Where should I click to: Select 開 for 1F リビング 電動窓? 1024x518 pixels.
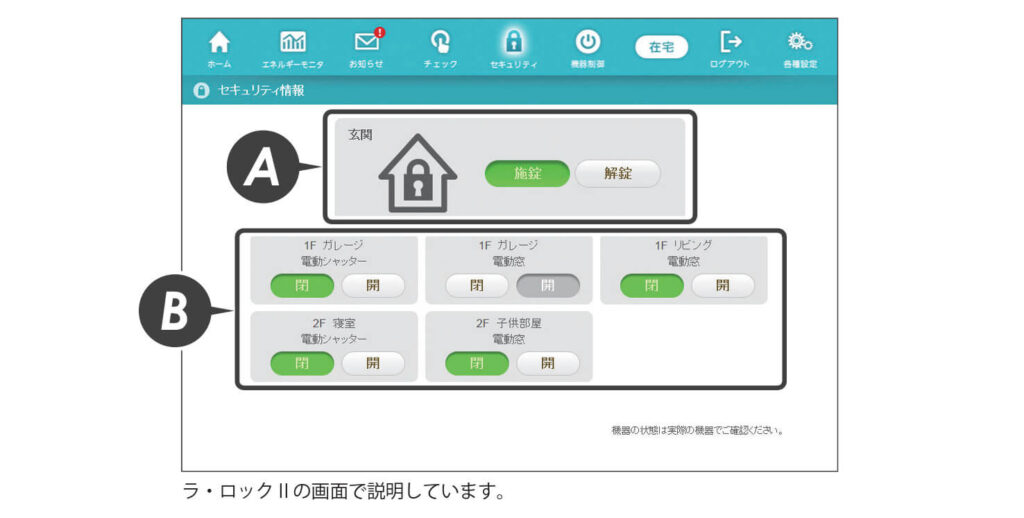(x=722, y=285)
